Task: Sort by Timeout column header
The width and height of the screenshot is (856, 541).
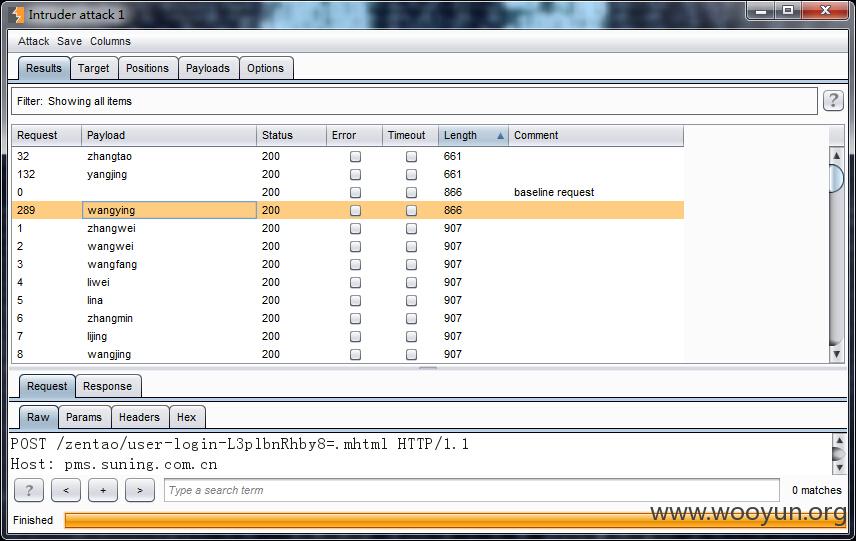Action: pyautogui.click(x=410, y=135)
